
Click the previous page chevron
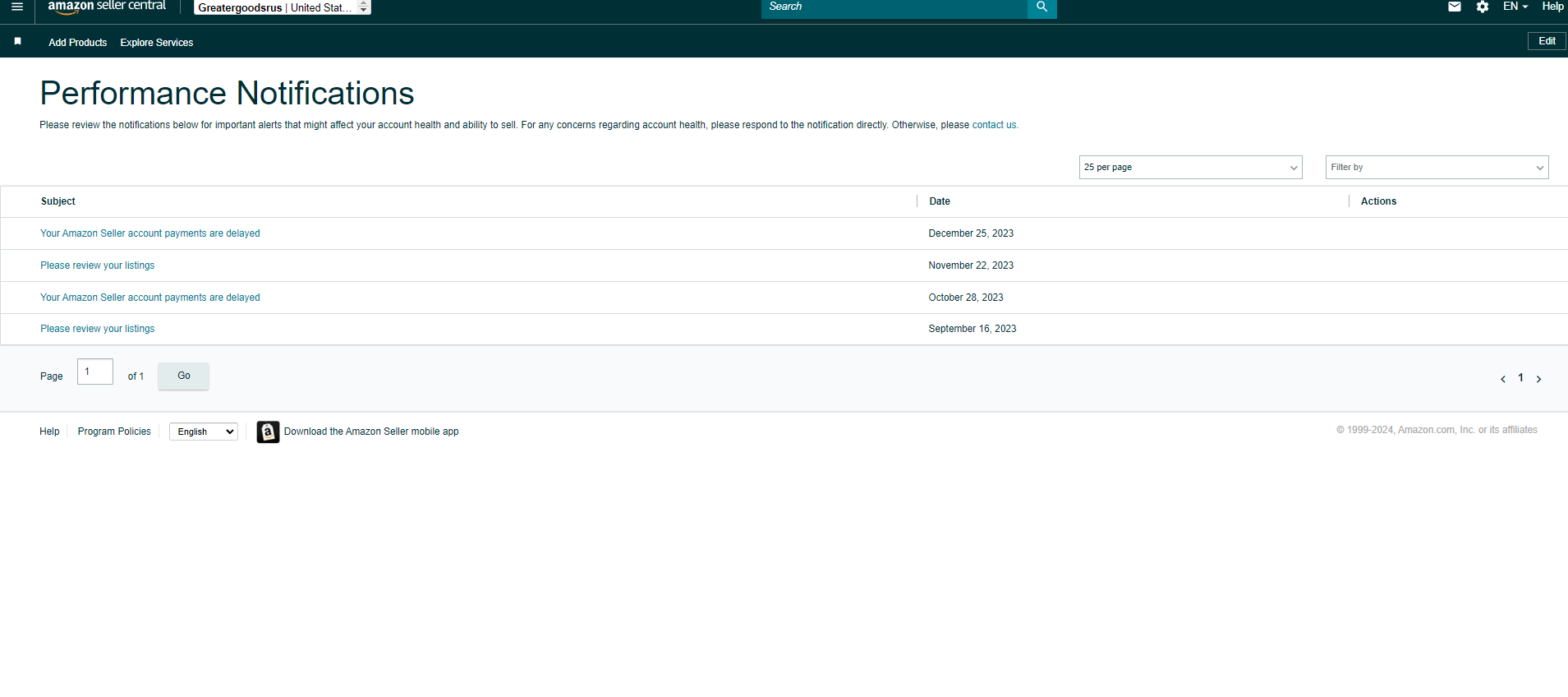point(1503,379)
